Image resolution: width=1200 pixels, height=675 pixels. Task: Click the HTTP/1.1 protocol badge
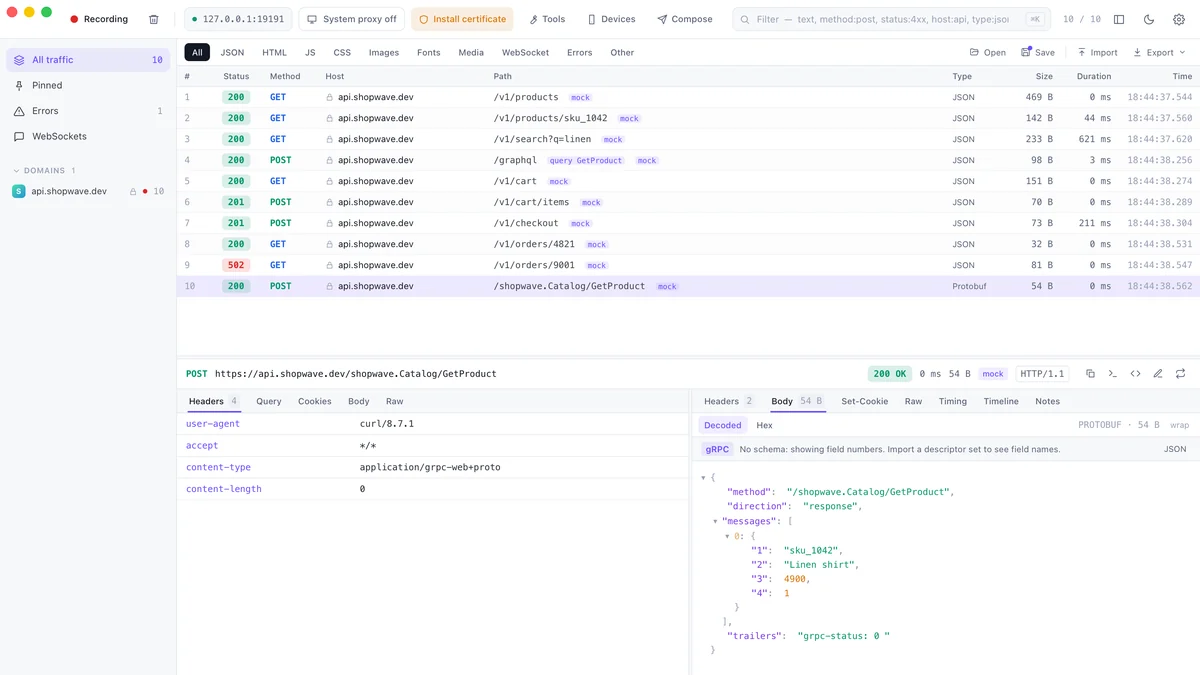1042,374
